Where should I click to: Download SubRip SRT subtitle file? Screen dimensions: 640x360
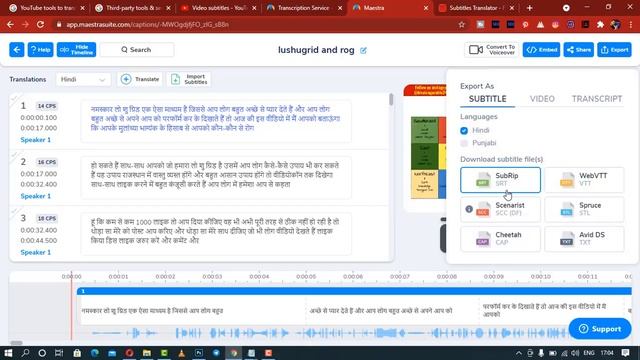500,180
